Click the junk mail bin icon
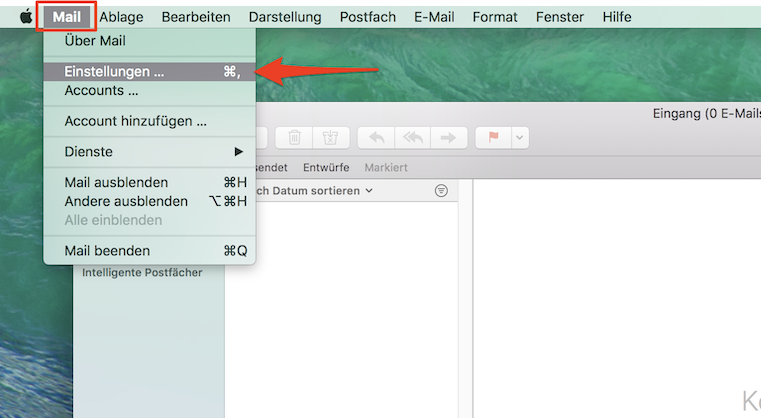 [x=331, y=137]
